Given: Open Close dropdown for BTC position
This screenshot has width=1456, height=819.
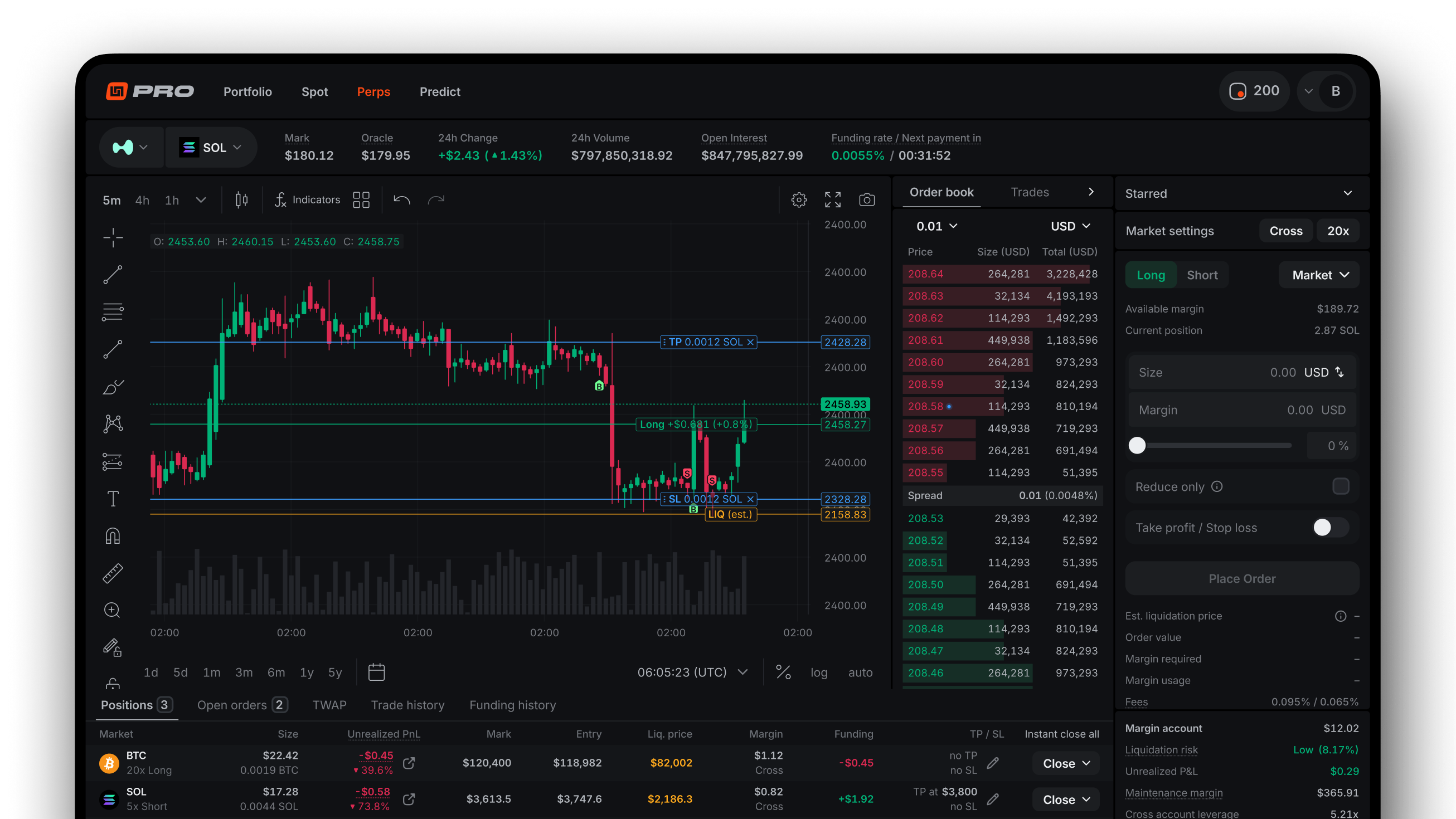Looking at the screenshot, I should [x=1066, y=763].
